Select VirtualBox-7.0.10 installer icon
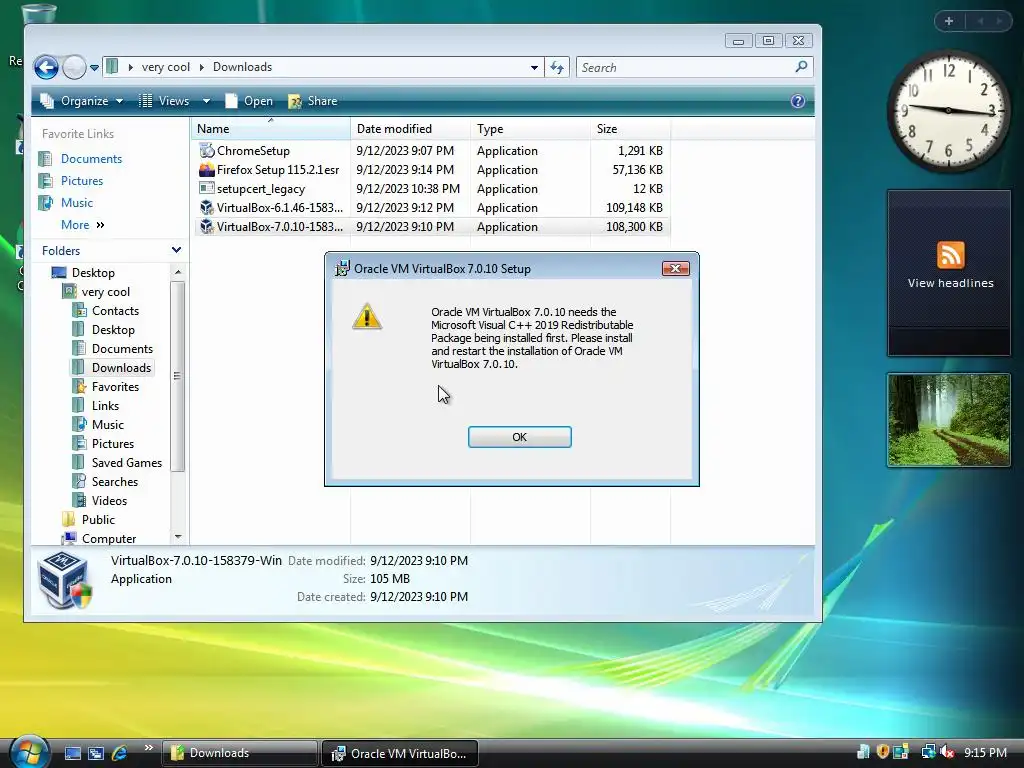 point(206,226)
